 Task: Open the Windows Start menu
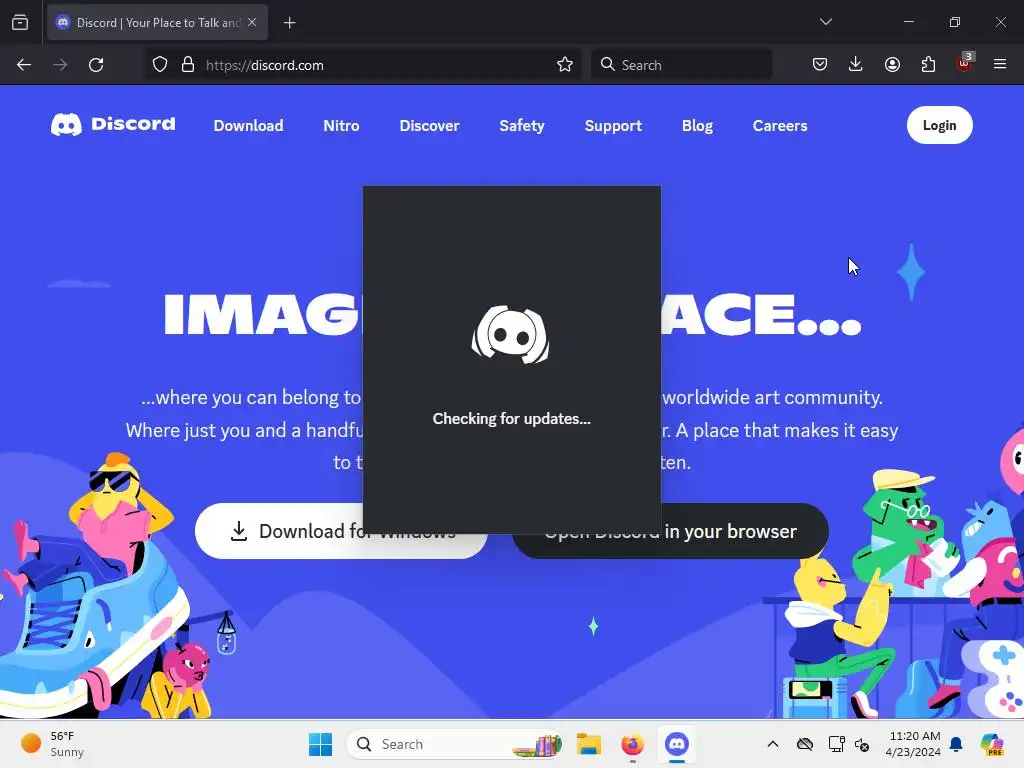(x=320, y=744)
